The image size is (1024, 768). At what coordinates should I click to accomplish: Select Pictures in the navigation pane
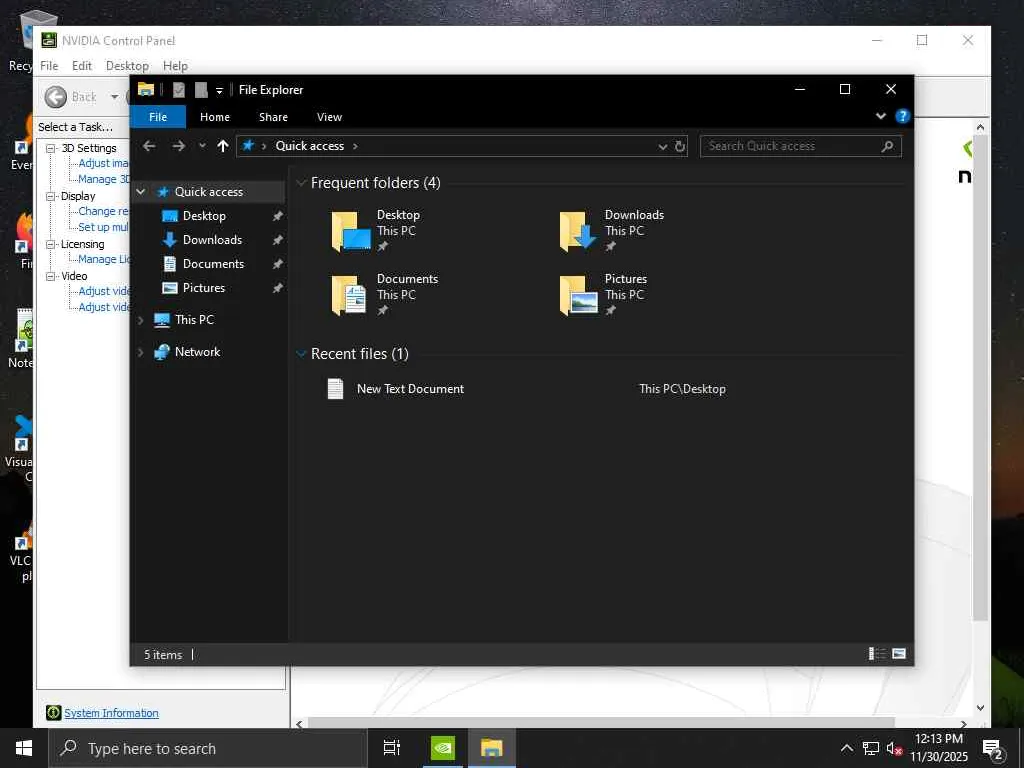pos(204,288)
